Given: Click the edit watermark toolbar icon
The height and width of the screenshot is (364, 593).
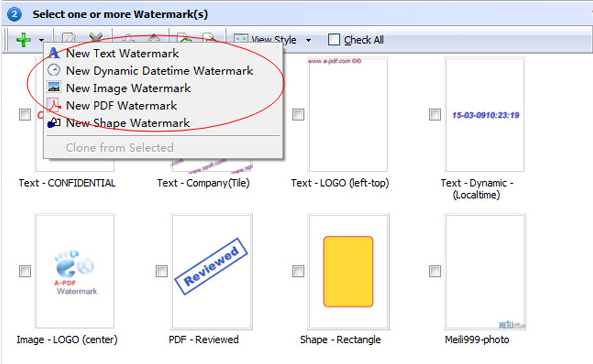Looking at the screenshot, I should (x=69, y=37).
